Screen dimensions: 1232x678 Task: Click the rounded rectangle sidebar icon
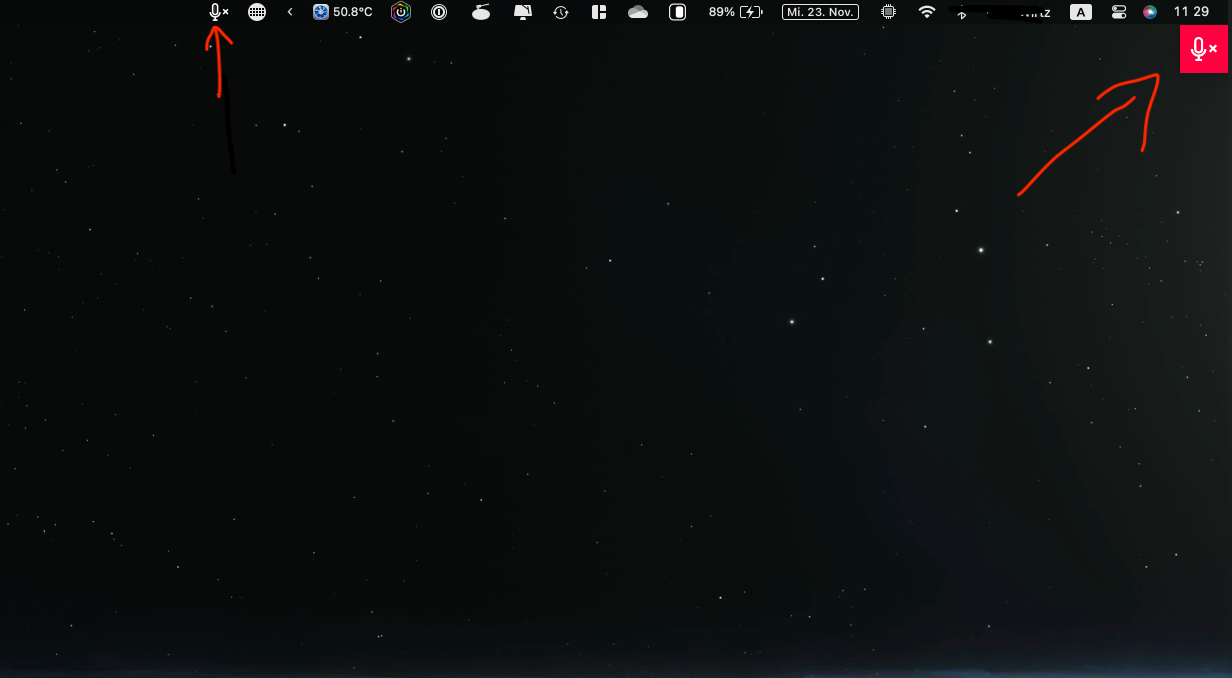point(677,12)
